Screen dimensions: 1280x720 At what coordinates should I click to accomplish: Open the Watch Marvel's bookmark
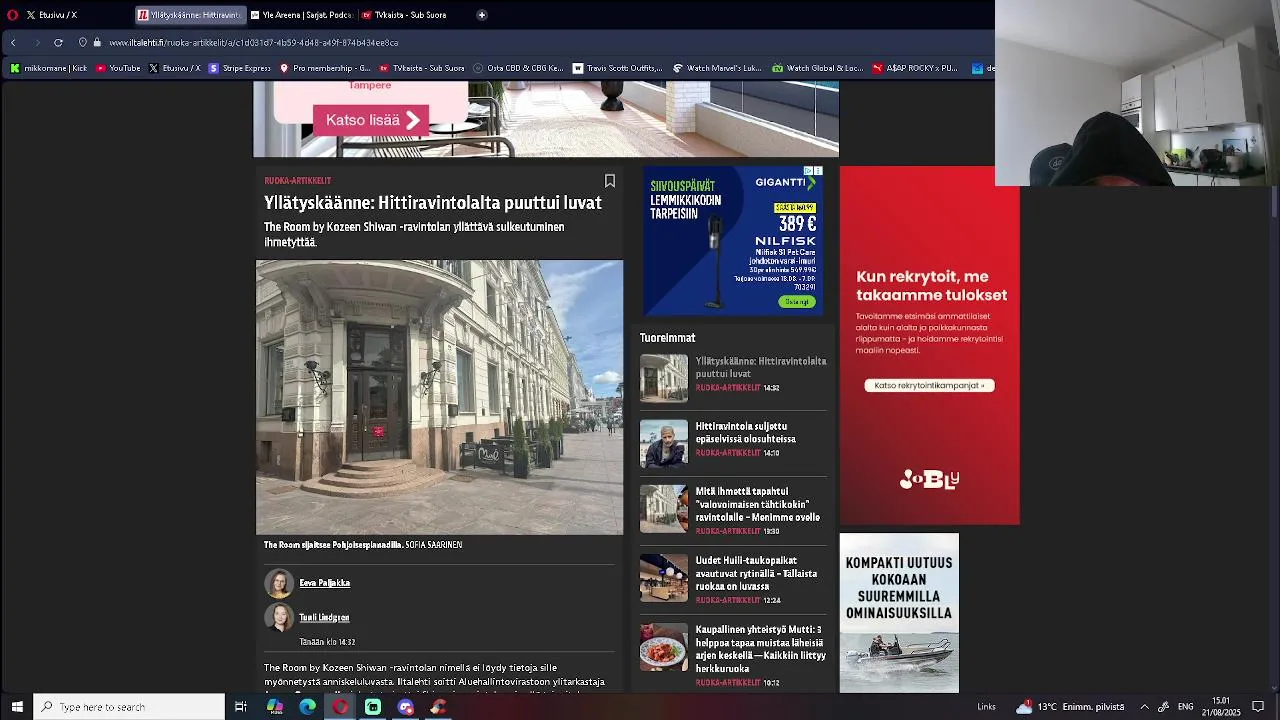717,68
